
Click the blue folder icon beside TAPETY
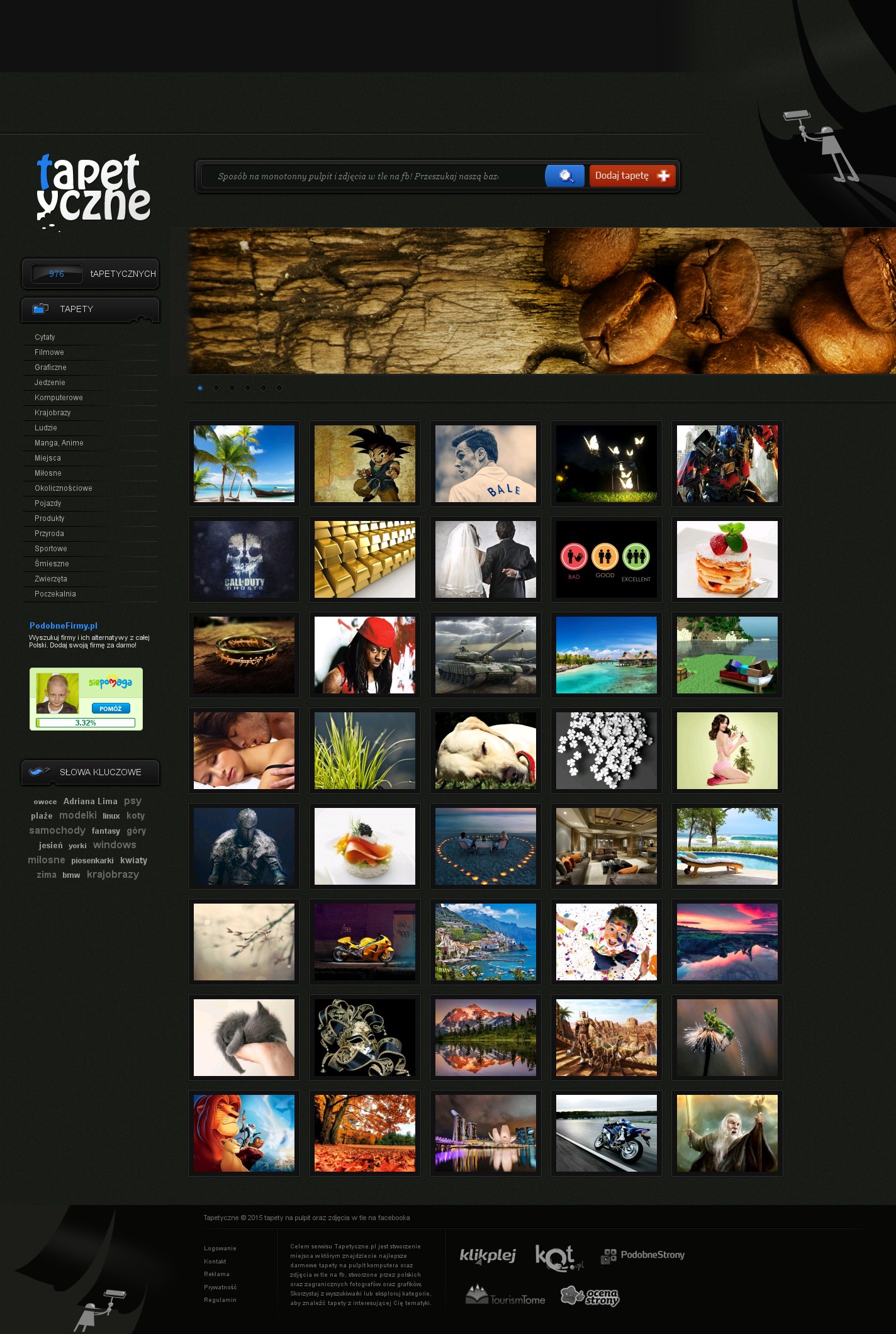pos(41,309)
